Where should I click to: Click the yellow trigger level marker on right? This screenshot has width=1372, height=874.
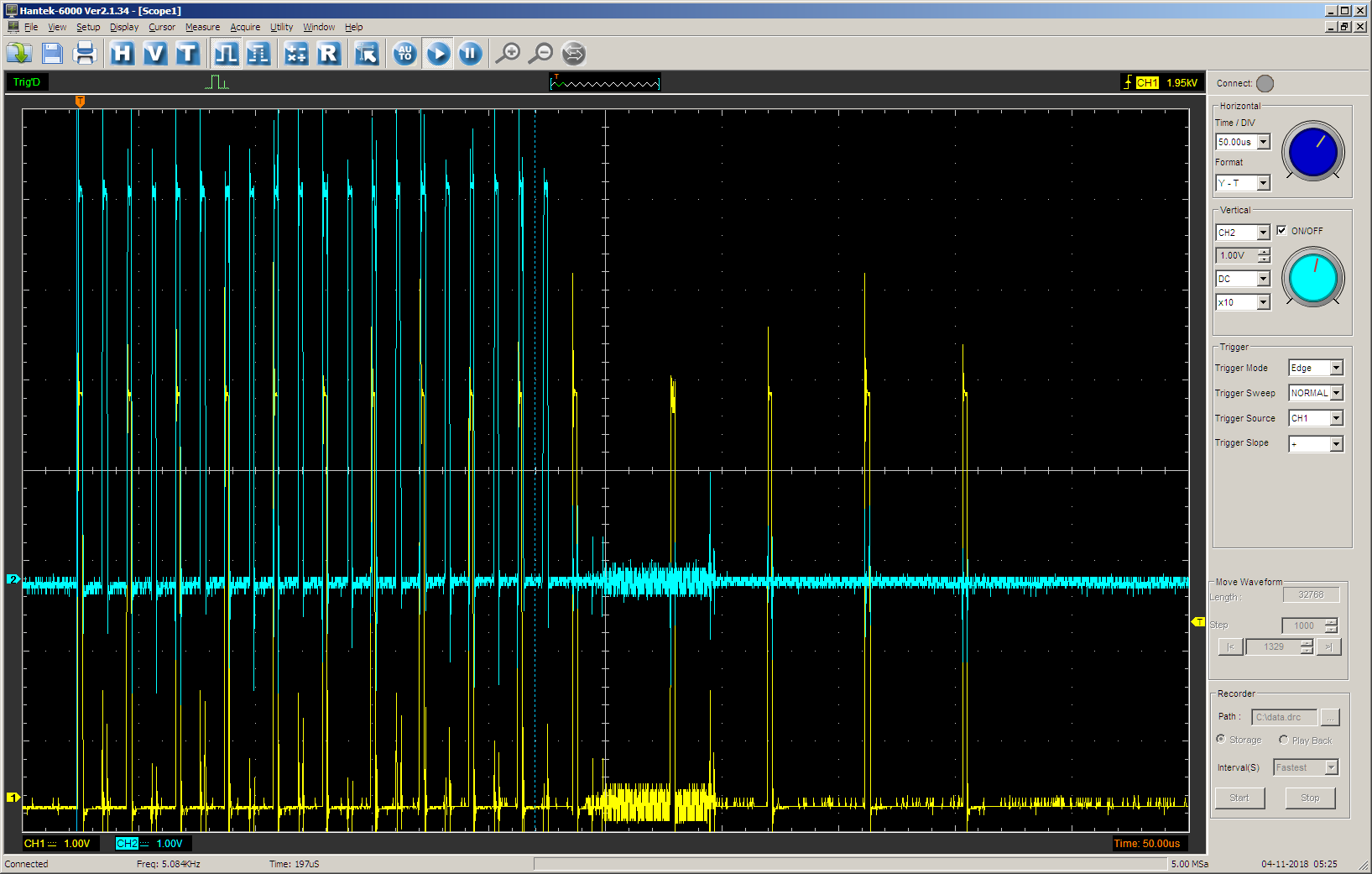pos(1198,622)
